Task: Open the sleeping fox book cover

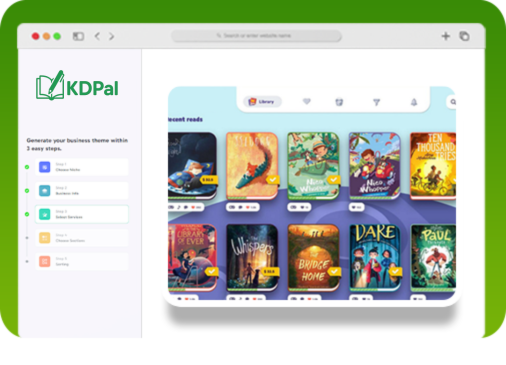Action: 192,166
